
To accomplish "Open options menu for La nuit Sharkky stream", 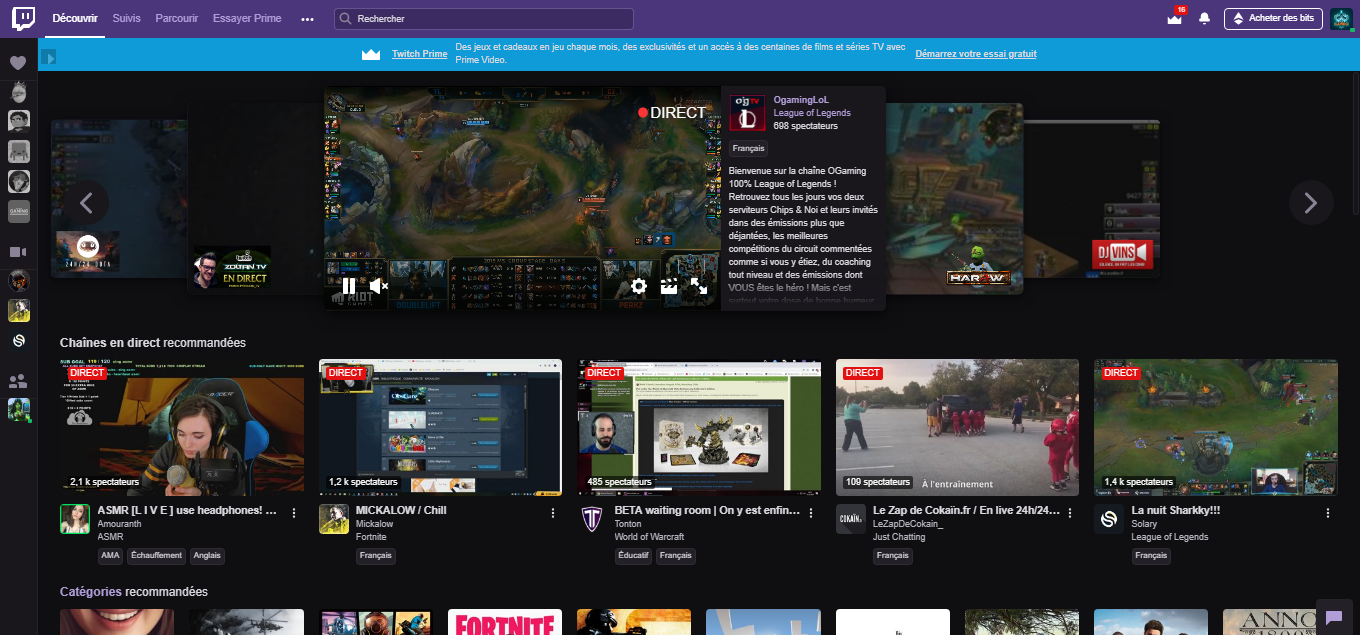I will point(1328,513).
